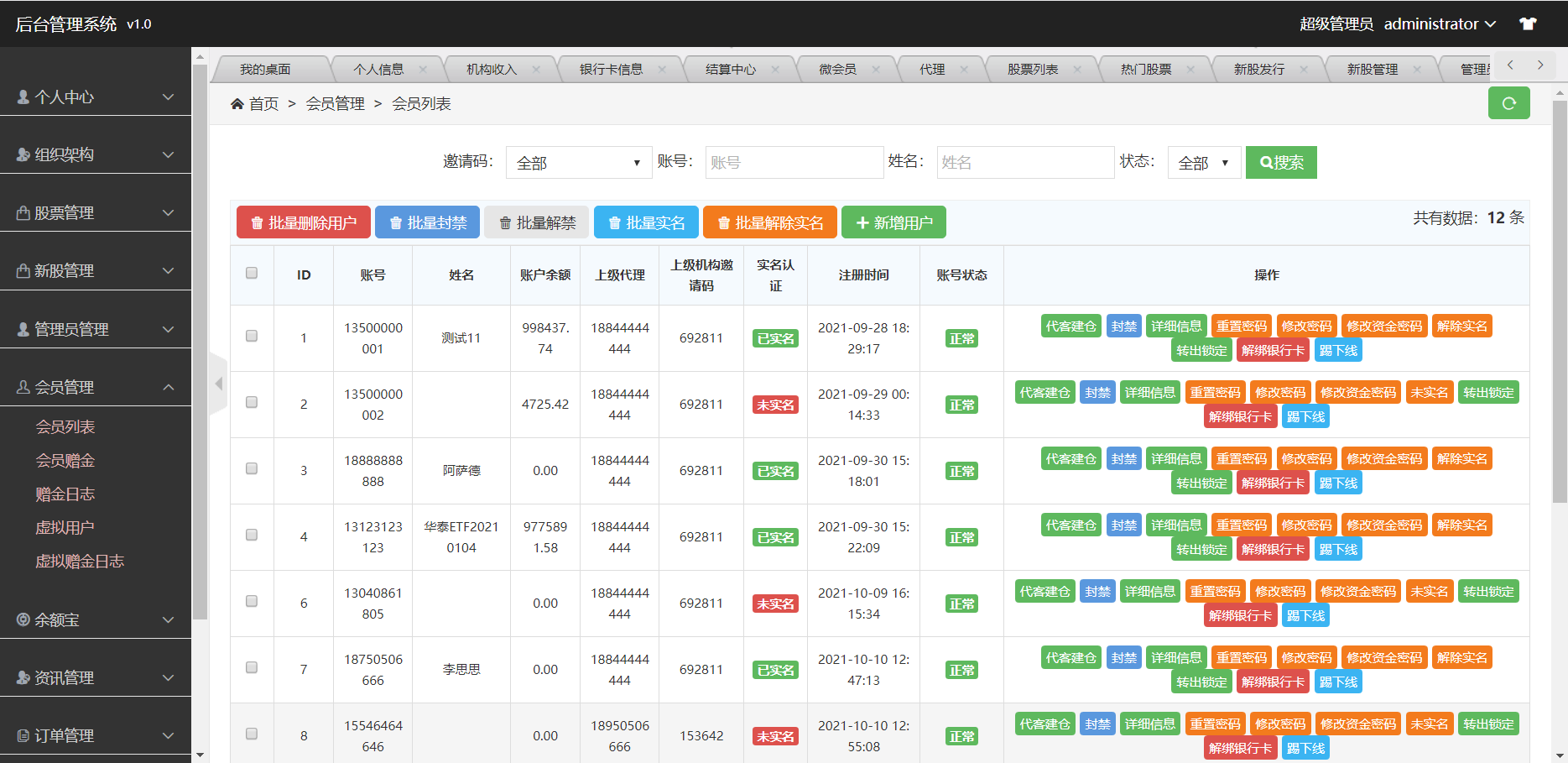Toggle the select-all checkbox in table header
Screen dimensions: 1568x763
click(251, 273)
